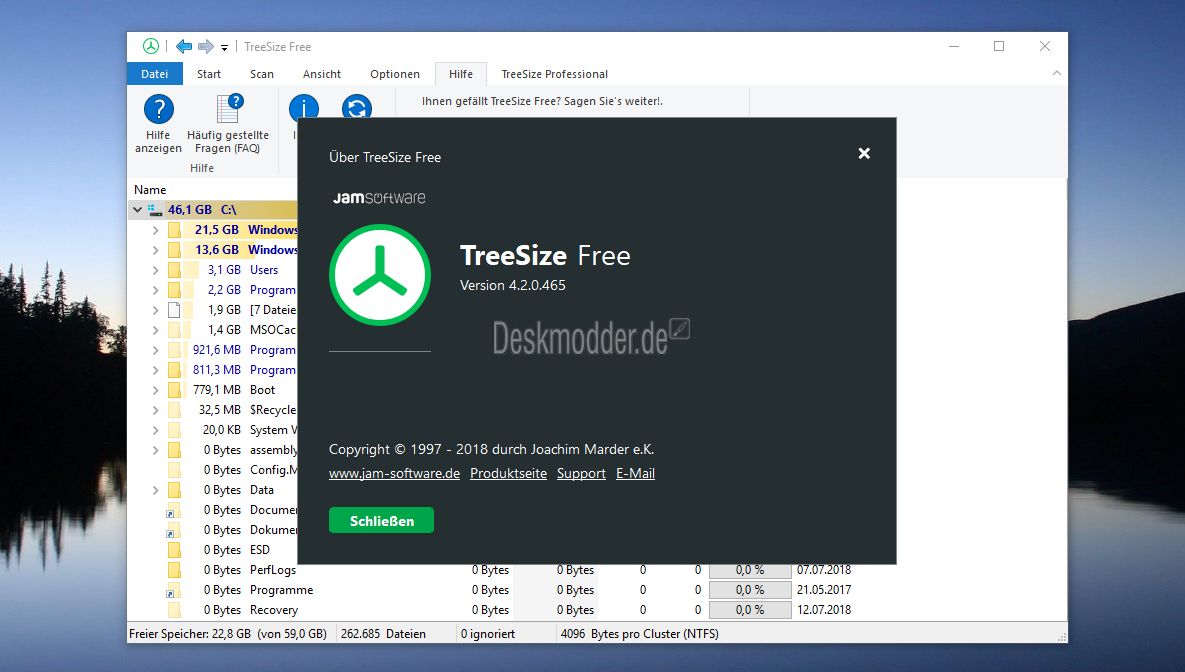Expand the 13,6 GB Windows folder
Image resolution: width=1185 pixels, height=672 pixels.
[156, 249]
